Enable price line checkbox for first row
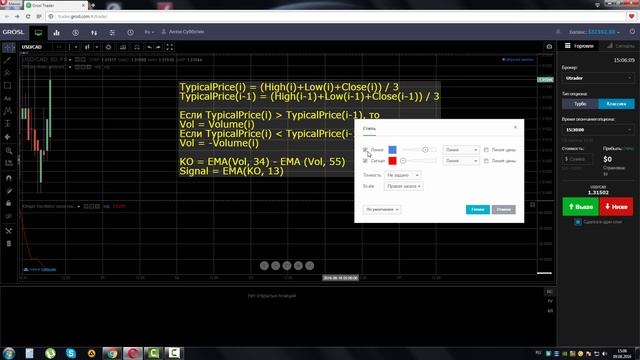640x360 pixels. pos(486,150)
